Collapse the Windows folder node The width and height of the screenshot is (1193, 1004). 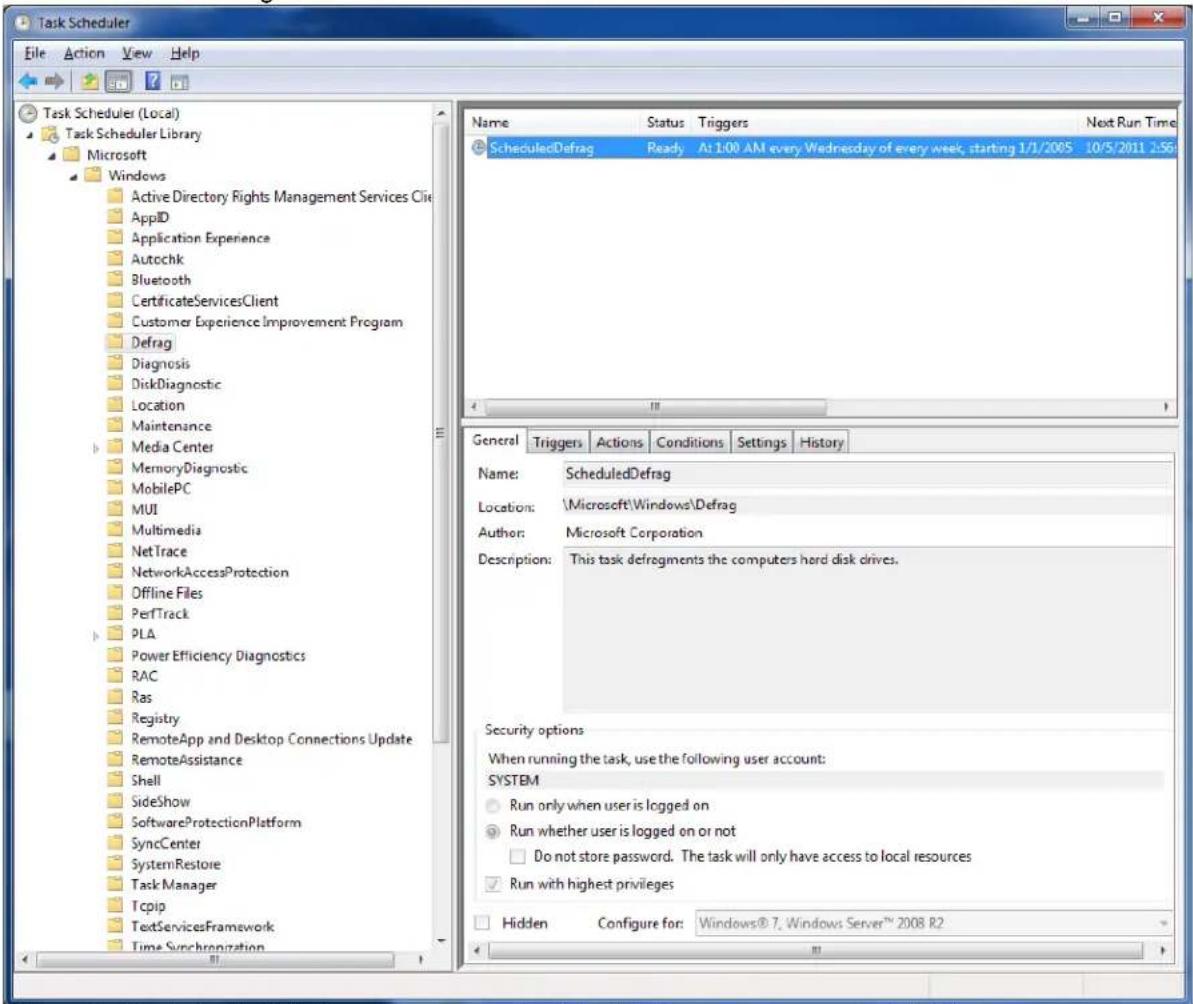74,177
